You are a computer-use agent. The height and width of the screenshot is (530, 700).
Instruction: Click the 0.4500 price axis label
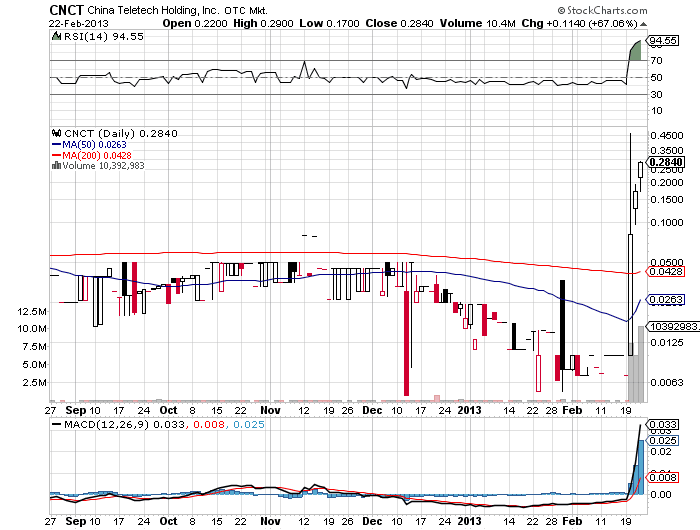pyautogui.click(x=667, y=135)
